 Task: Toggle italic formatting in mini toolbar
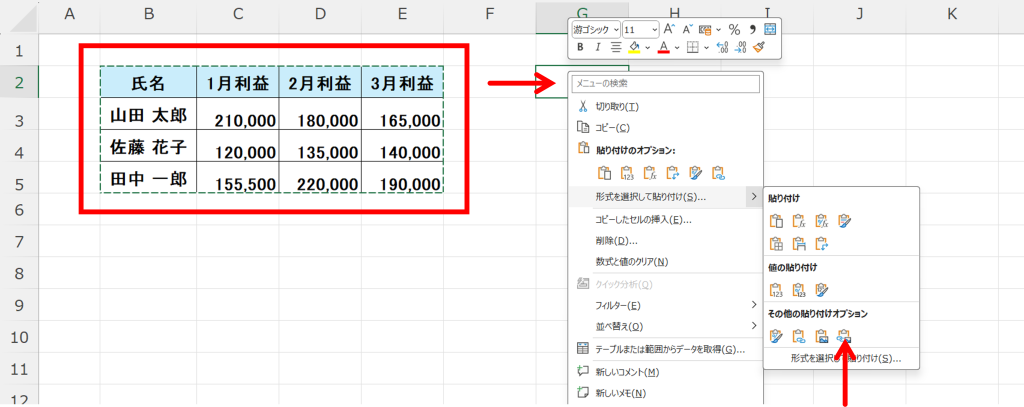(598, 47)
